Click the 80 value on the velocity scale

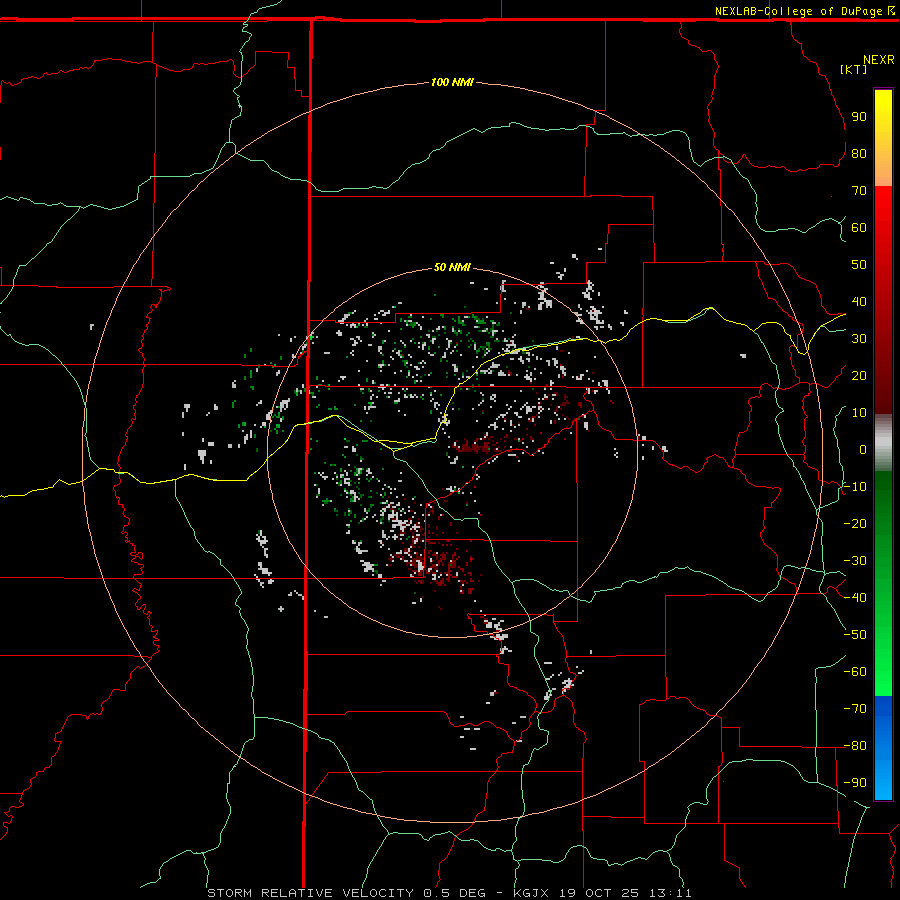tap(859, 153)
